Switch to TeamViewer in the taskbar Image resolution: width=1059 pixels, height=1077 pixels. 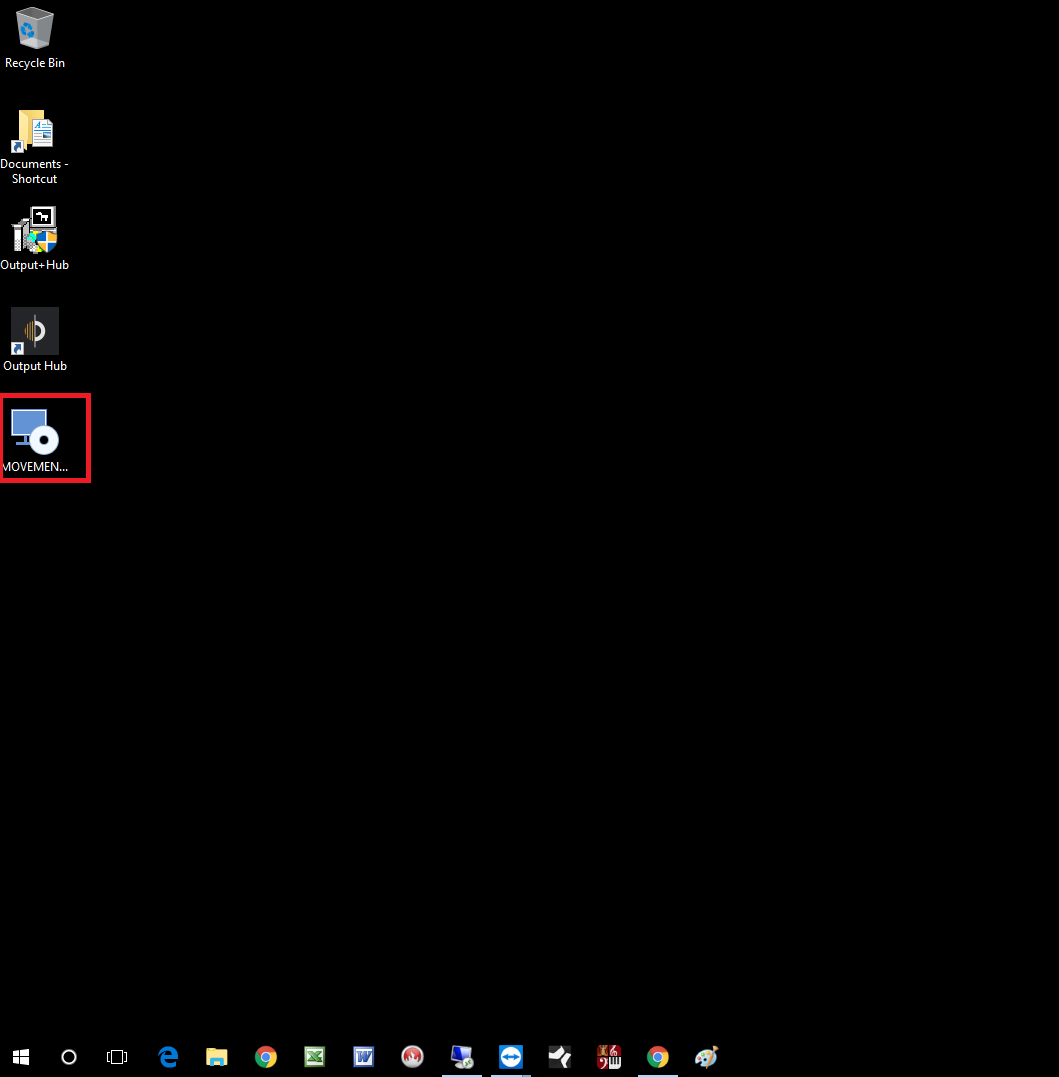[x=511, y=1056]
